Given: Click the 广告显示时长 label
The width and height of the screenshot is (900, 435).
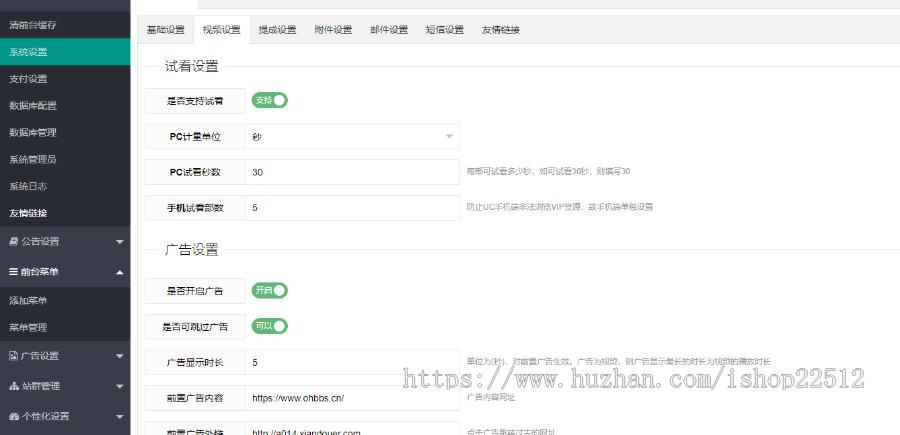Looking at the screenshot, I should (x=195, y=362).
